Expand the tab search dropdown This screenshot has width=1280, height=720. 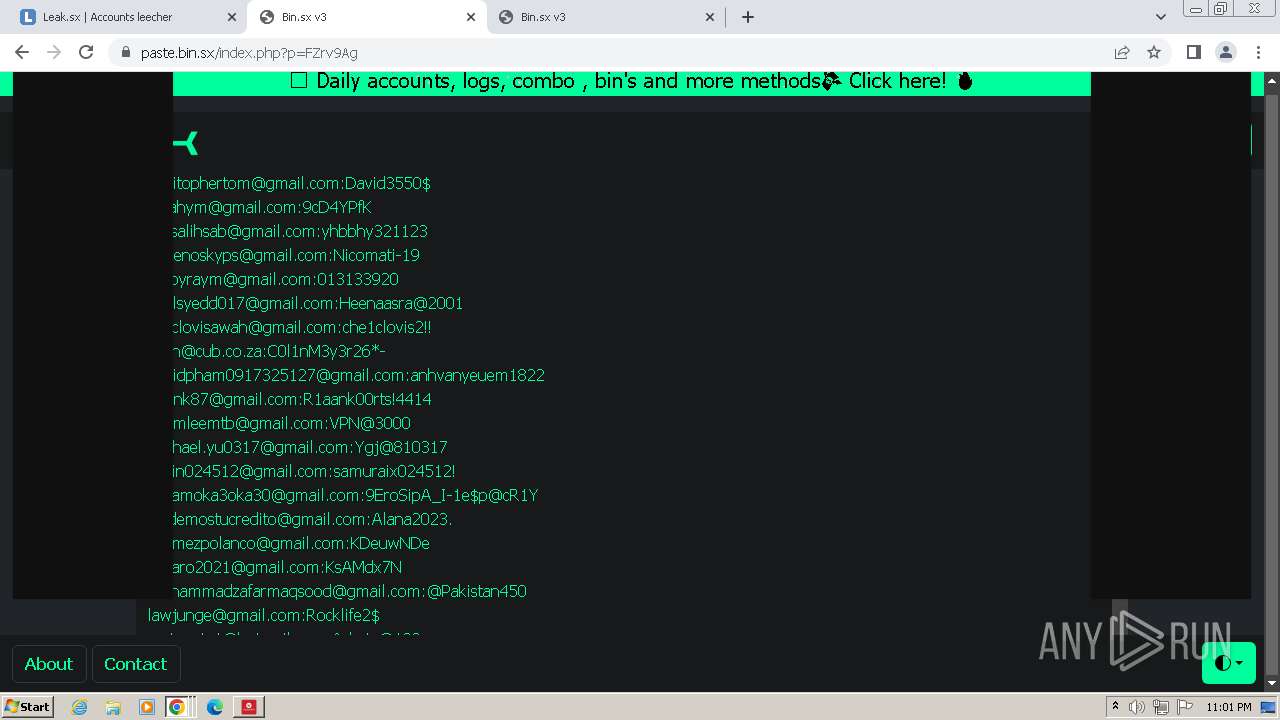coord(1160,17)
